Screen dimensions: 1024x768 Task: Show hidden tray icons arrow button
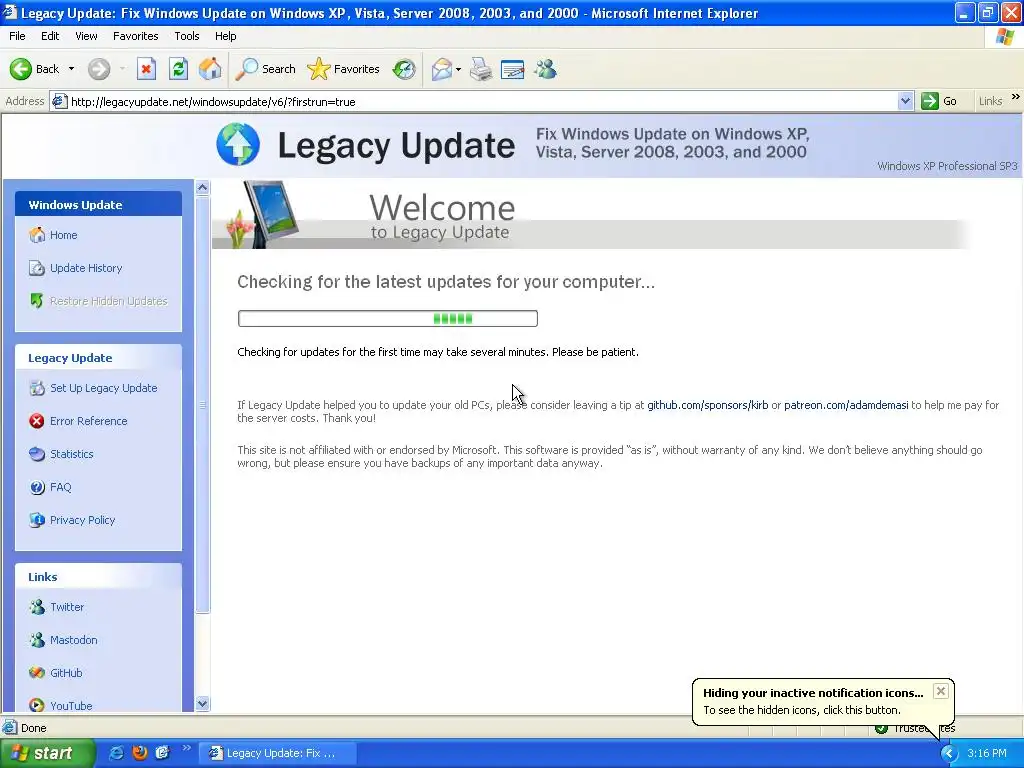(948, 753)
